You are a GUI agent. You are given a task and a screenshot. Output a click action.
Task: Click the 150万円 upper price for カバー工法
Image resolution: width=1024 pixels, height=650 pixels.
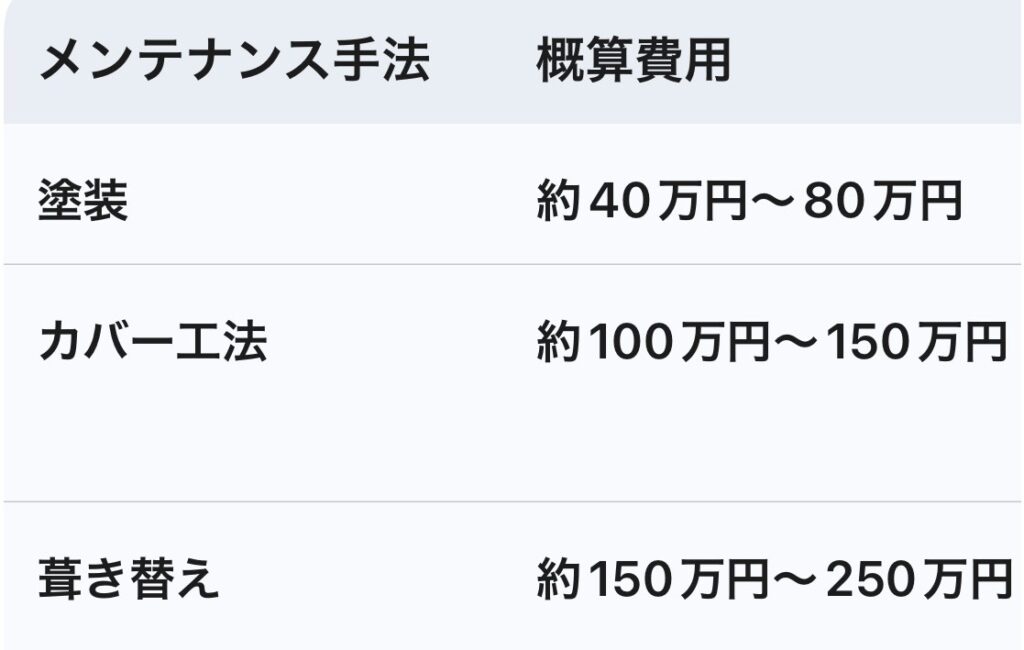tap(920, 343)
